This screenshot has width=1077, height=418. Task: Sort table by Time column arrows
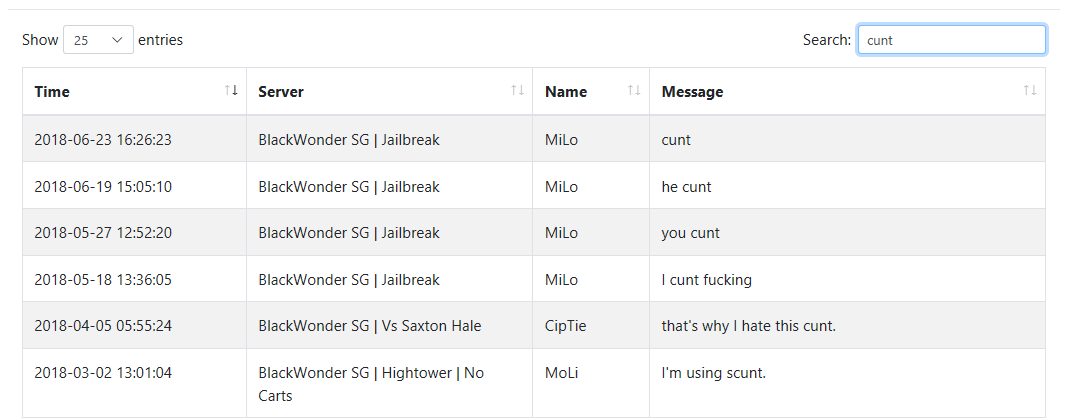click(x=231, y=91)
